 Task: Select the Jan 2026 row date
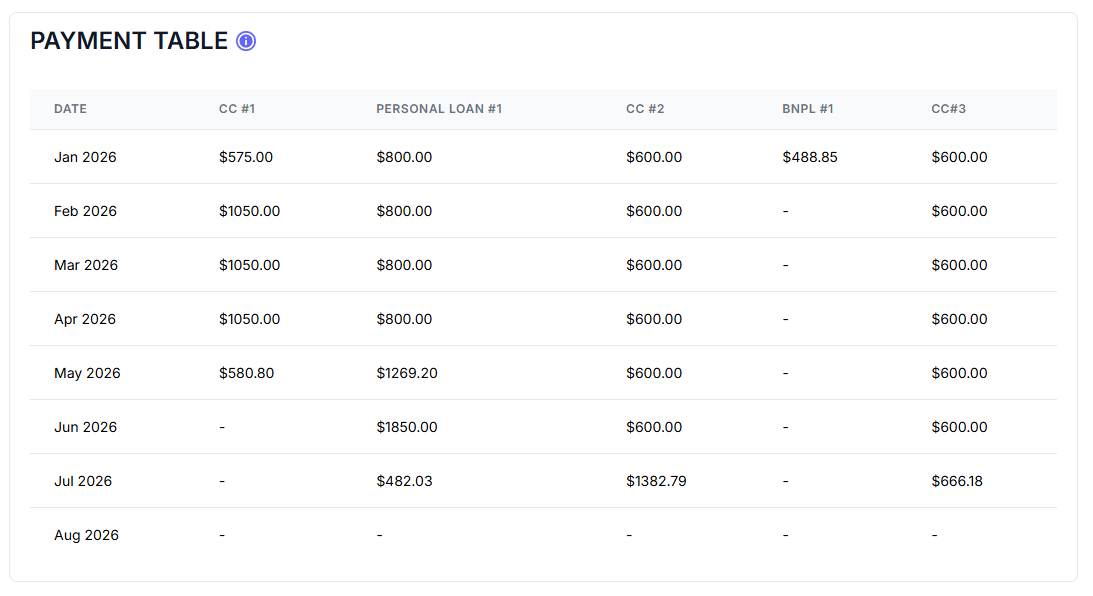85,157
